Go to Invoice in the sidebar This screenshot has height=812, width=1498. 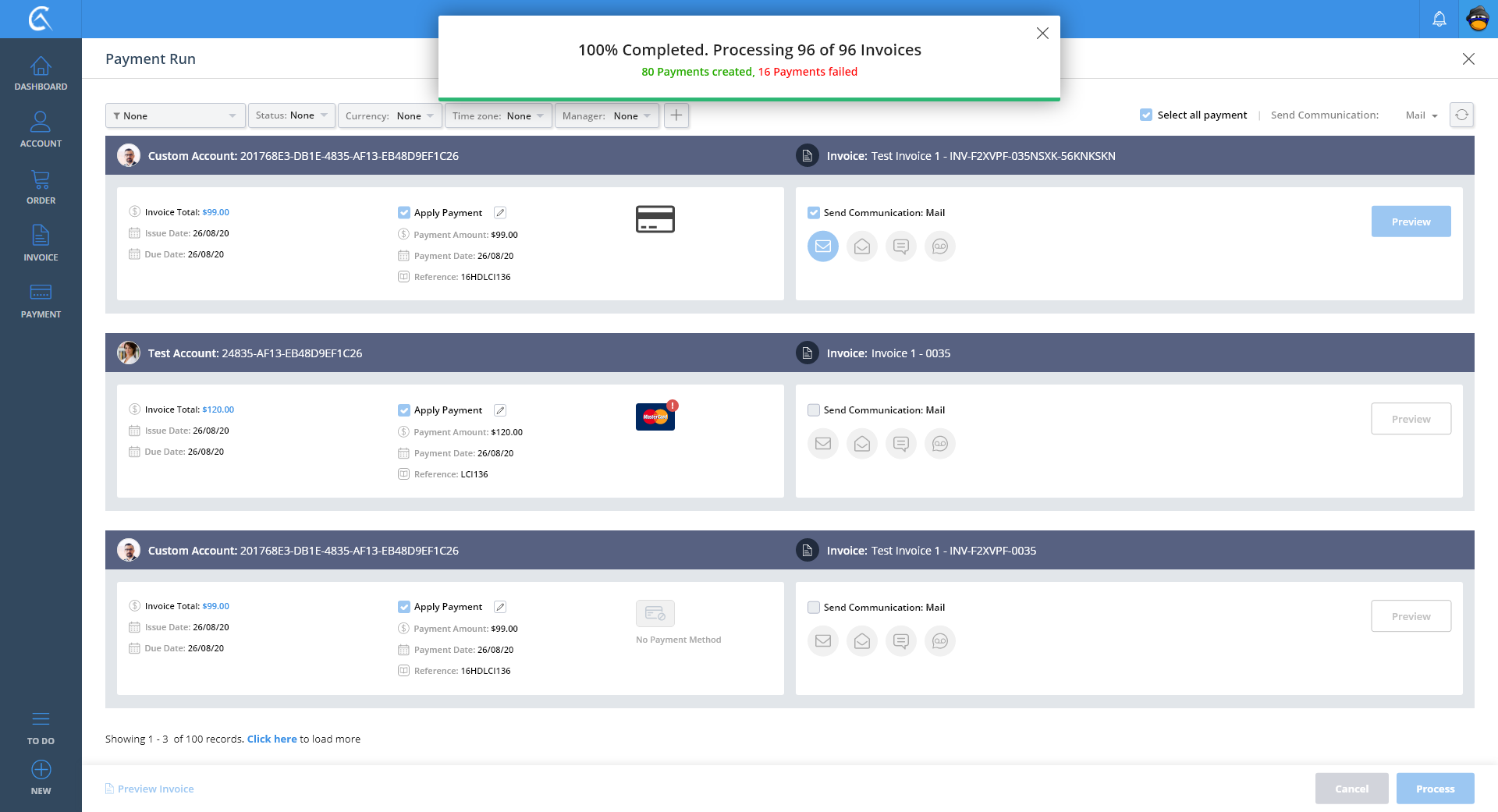click(x=41, y=243)
